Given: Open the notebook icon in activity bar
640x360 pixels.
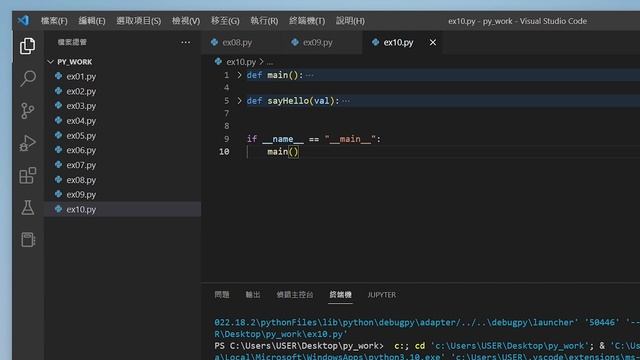Looking at the screenshot, I should 27,240.
